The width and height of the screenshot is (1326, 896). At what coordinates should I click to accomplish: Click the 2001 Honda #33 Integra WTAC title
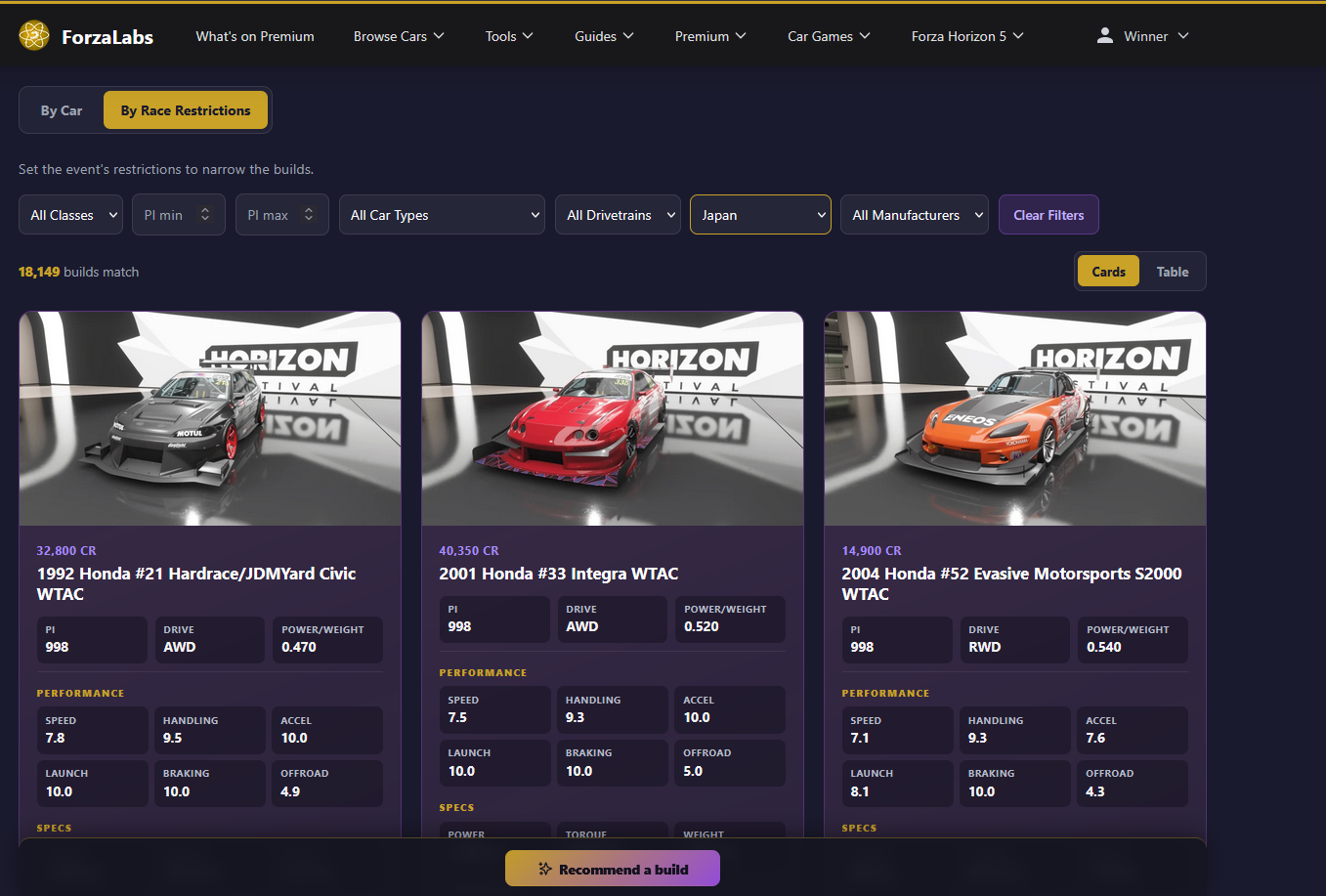click(559, 574)
